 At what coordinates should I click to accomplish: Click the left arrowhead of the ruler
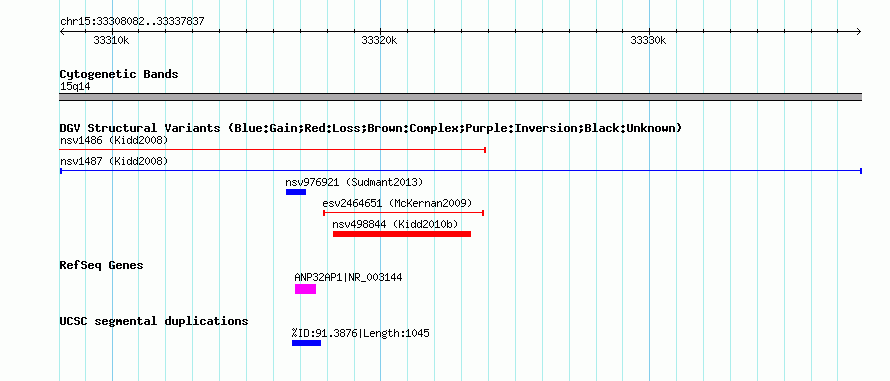[x=62, y=31]
